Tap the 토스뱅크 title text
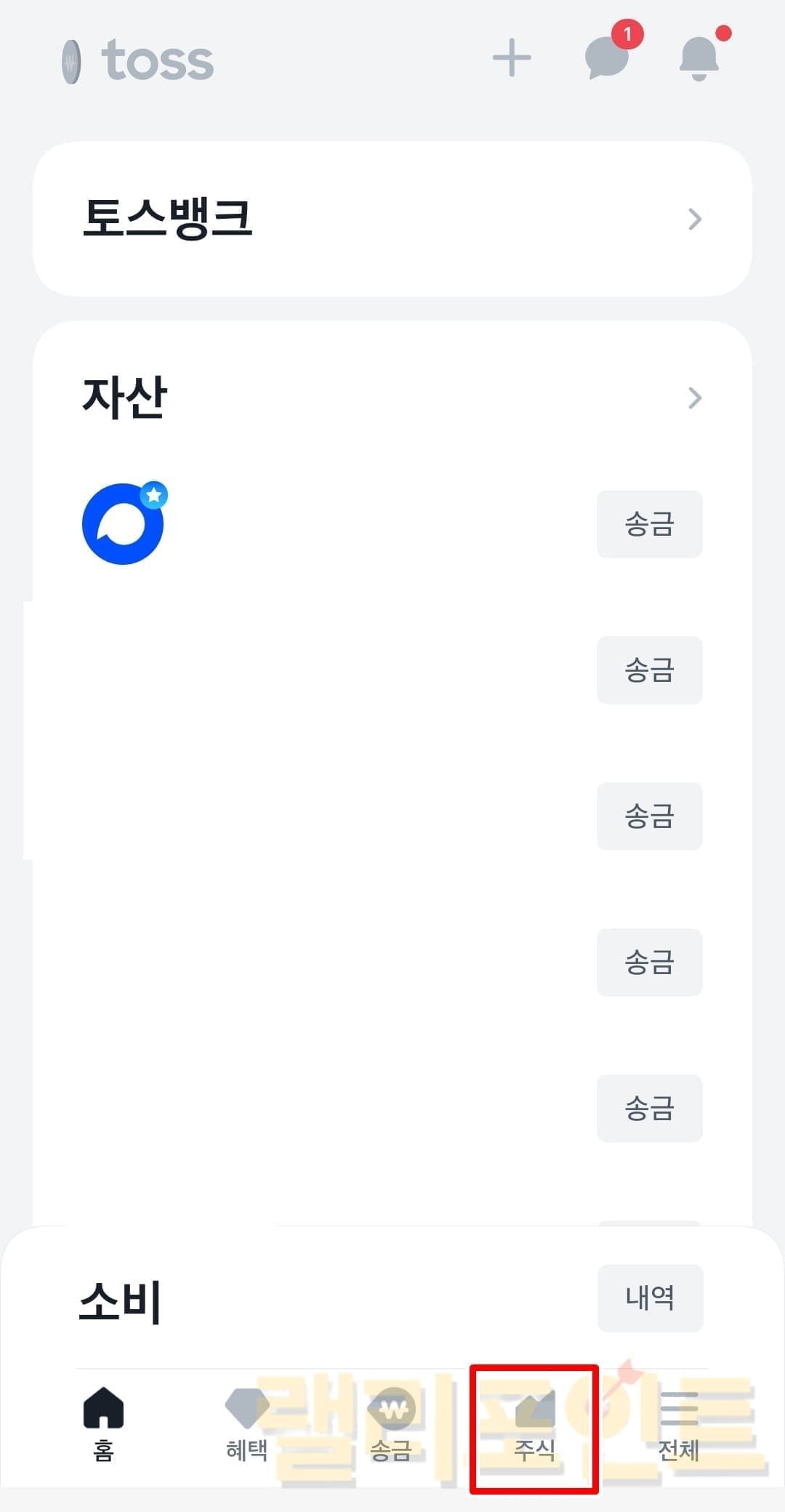 [x=168, y=218]
